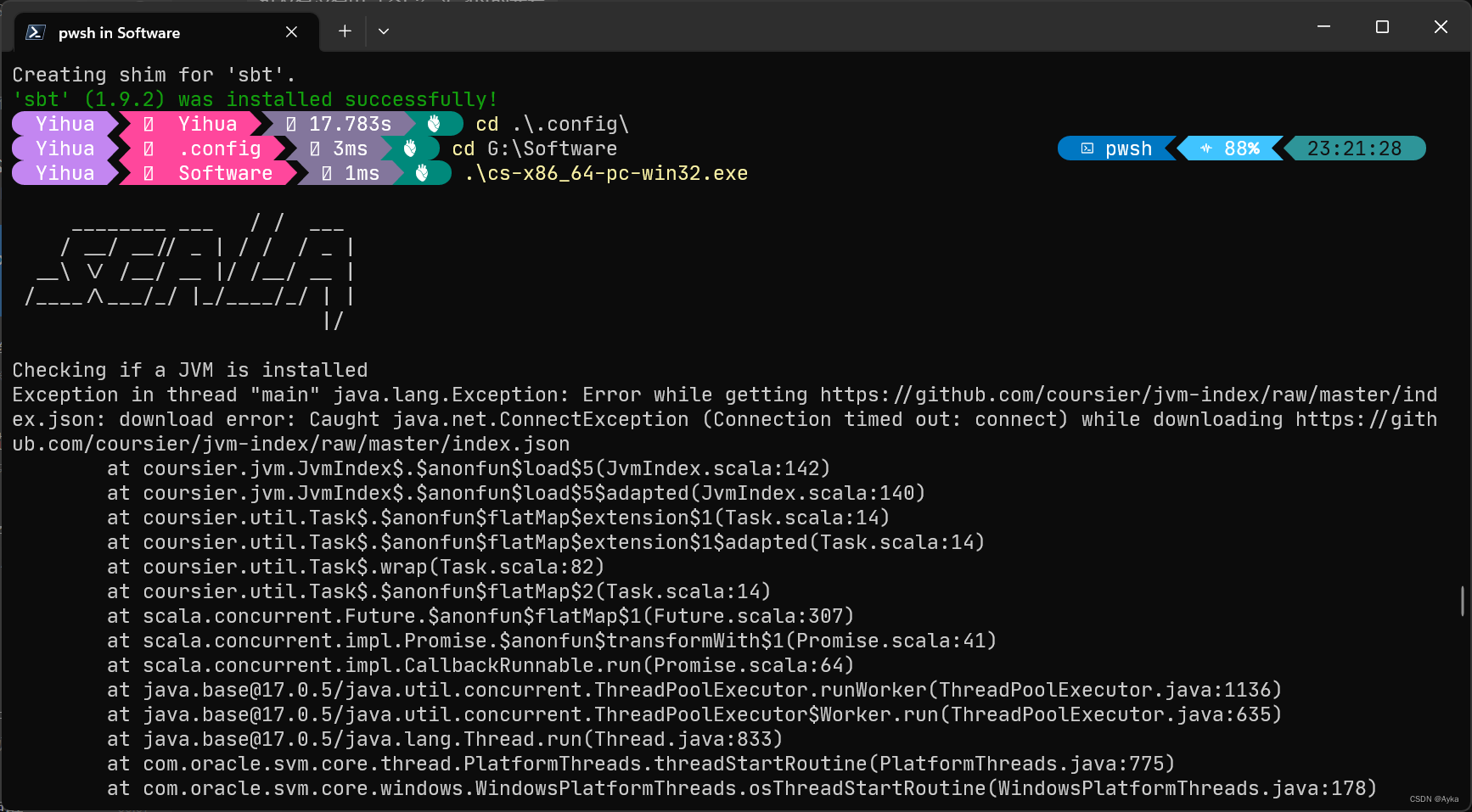The width and height of the screenshot is (1472, 812).
Task: Click the 'cd G:\Software' command text
Action: [534, 149]
